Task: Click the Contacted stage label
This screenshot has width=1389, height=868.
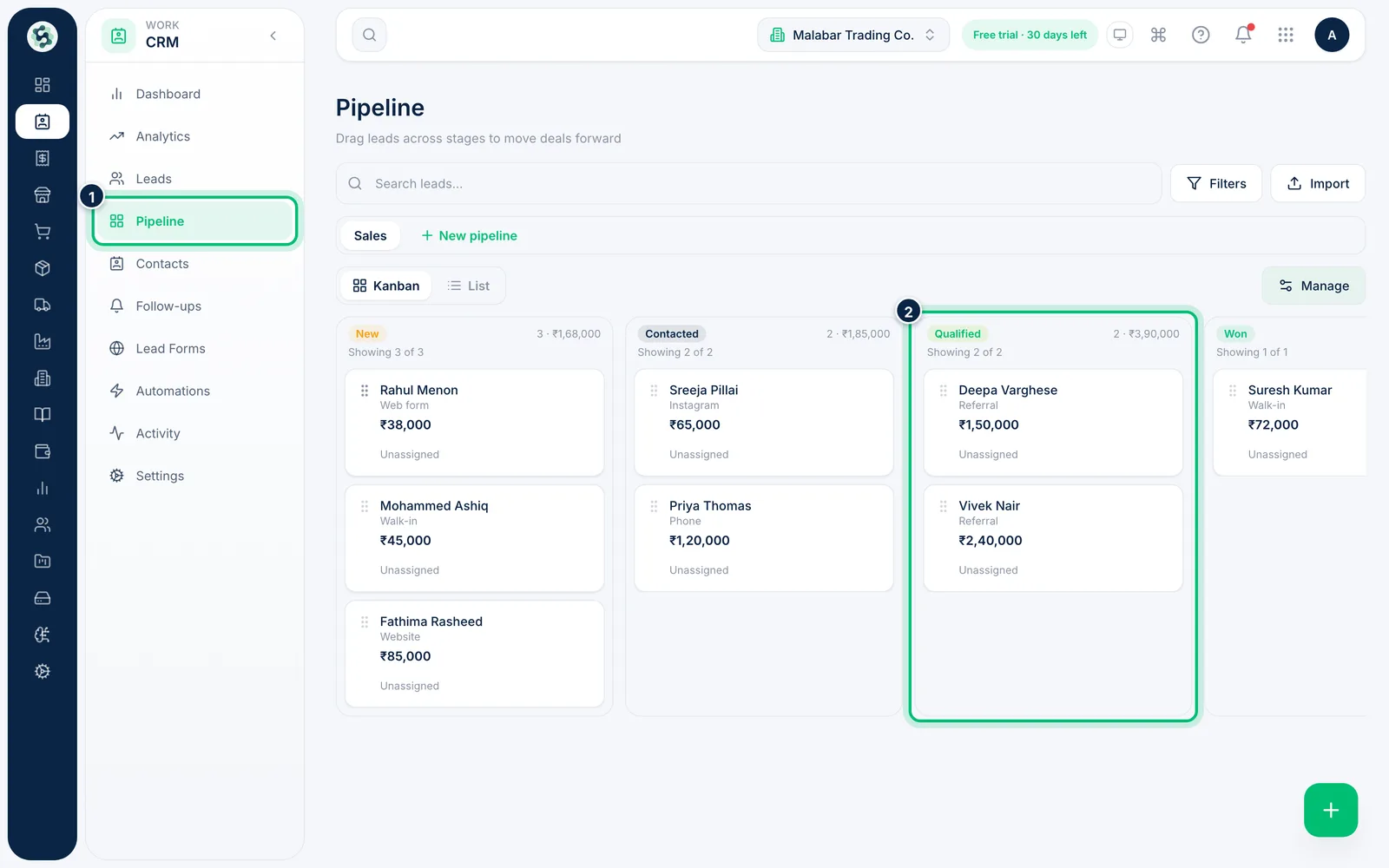Action: click(x=672, y=334)
